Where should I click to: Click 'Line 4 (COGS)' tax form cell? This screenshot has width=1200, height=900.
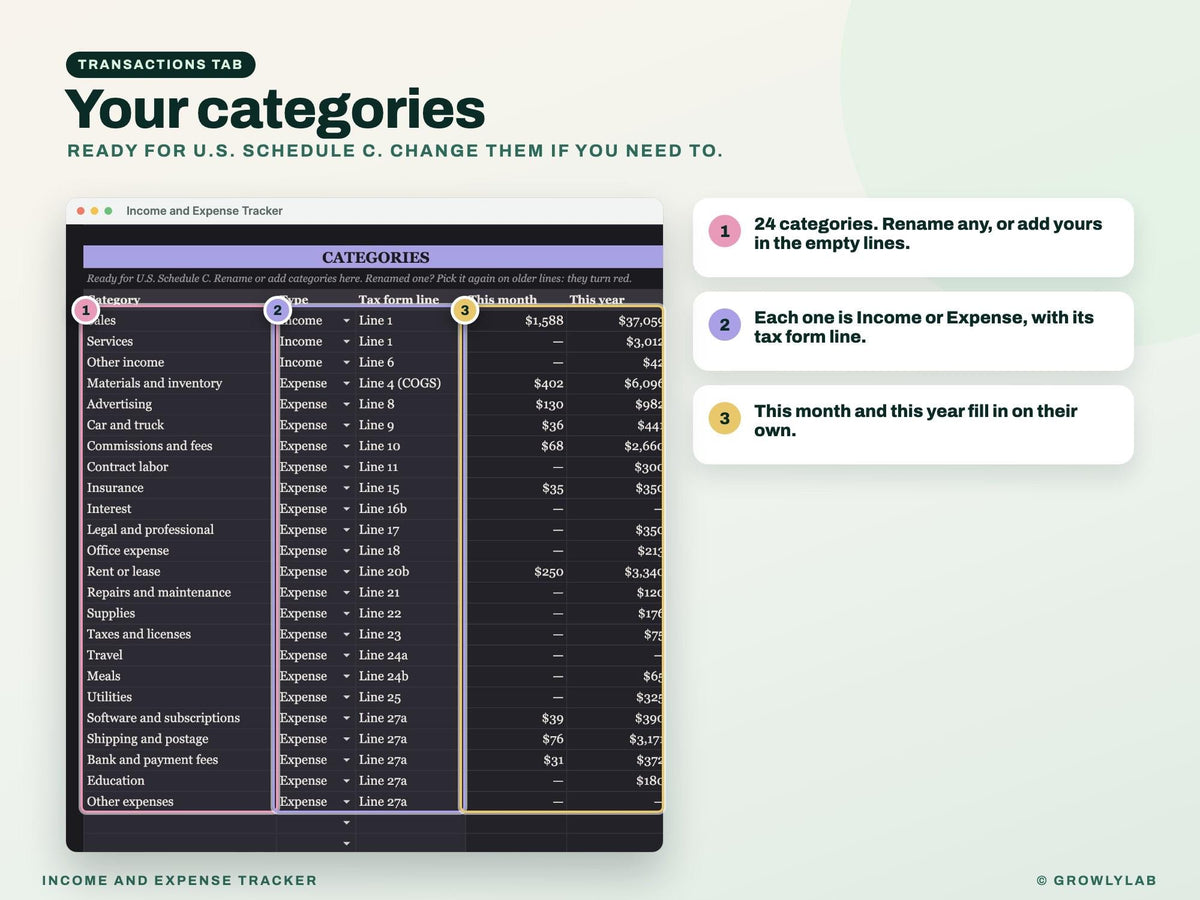point(400,383)
